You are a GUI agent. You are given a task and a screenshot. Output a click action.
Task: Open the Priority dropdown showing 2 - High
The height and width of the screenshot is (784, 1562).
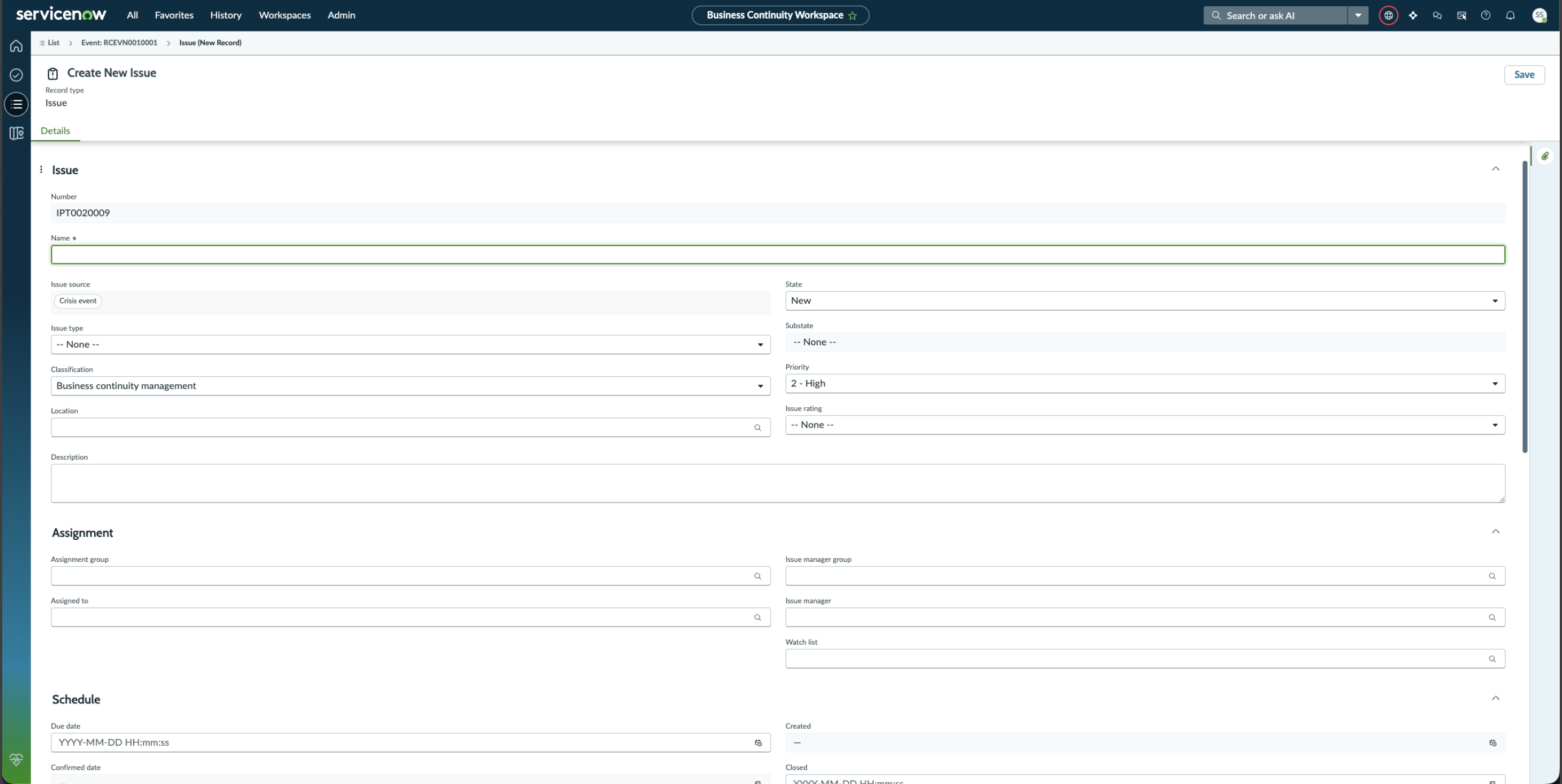pos(1145,384)
